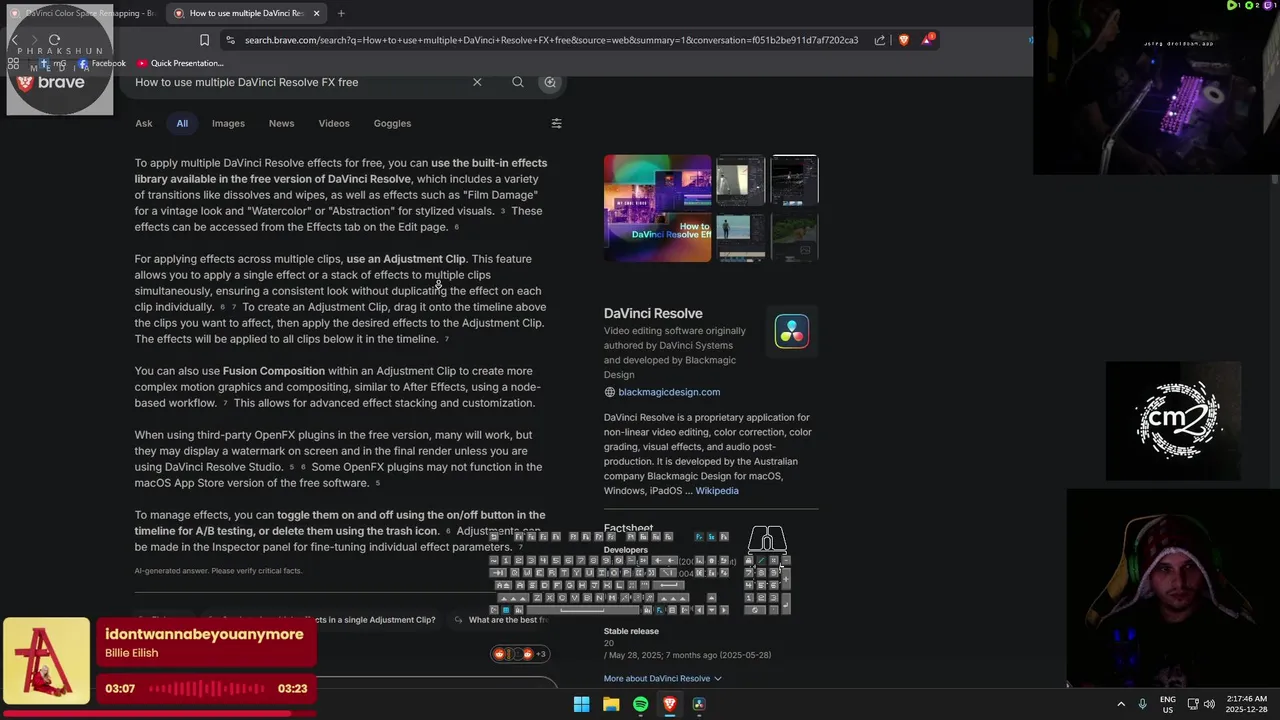The width and height of the screenshot is (1280, 720).
Task: Open the ENG US language switcher
Action: click(x=1168, y=704)
